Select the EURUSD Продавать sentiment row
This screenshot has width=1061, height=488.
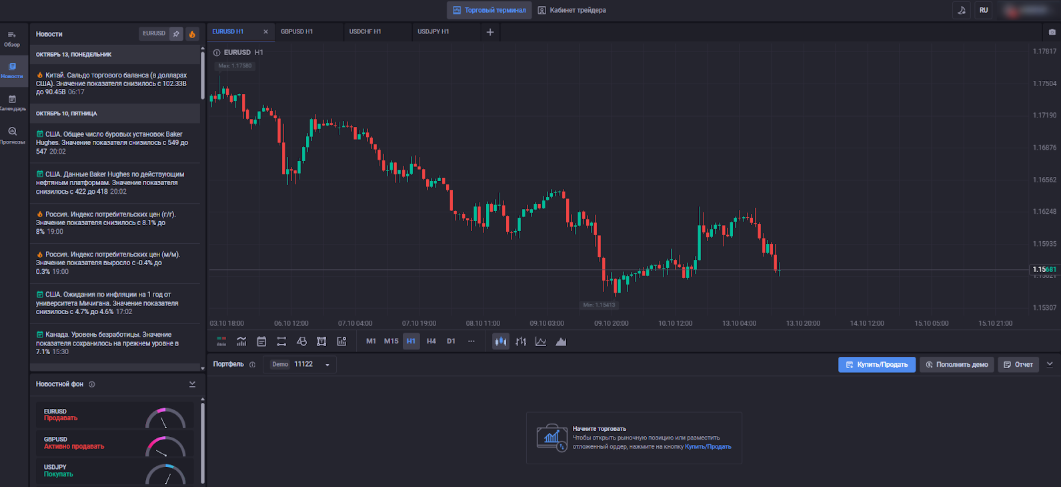[115, 414]
